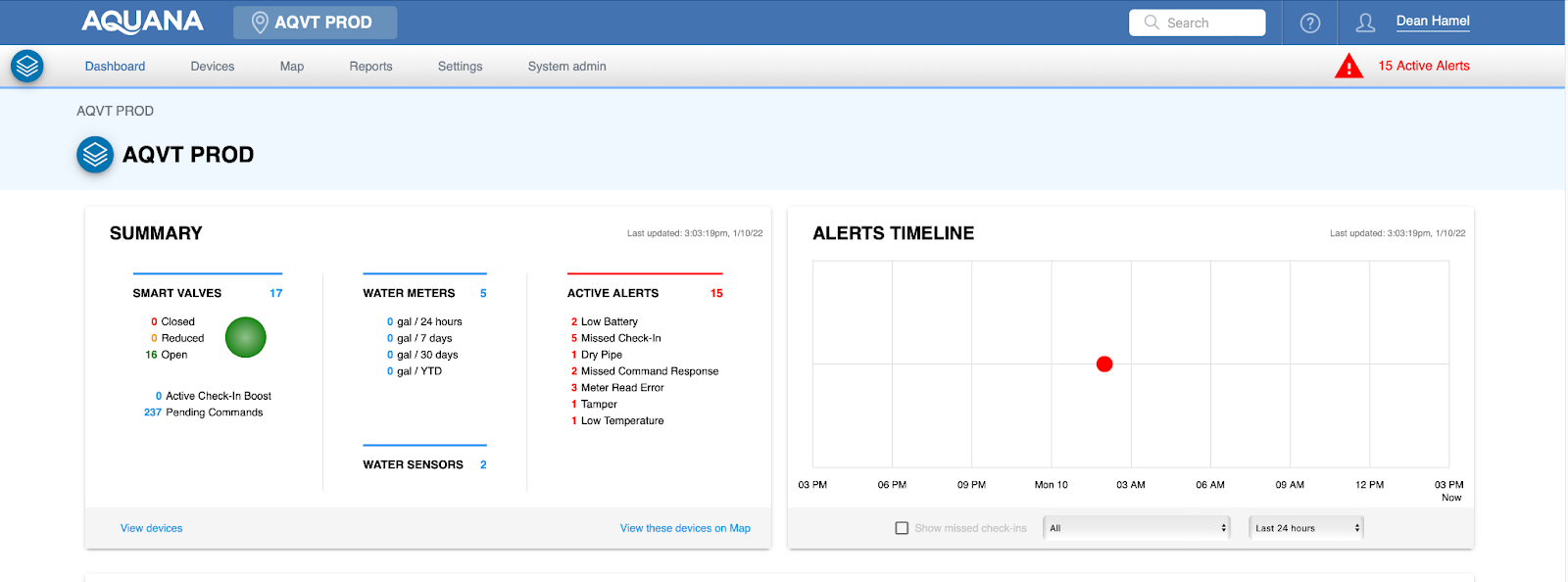Click the 0 Closed valves entry
Viewport: 1568px width, 582px height.
173,321
